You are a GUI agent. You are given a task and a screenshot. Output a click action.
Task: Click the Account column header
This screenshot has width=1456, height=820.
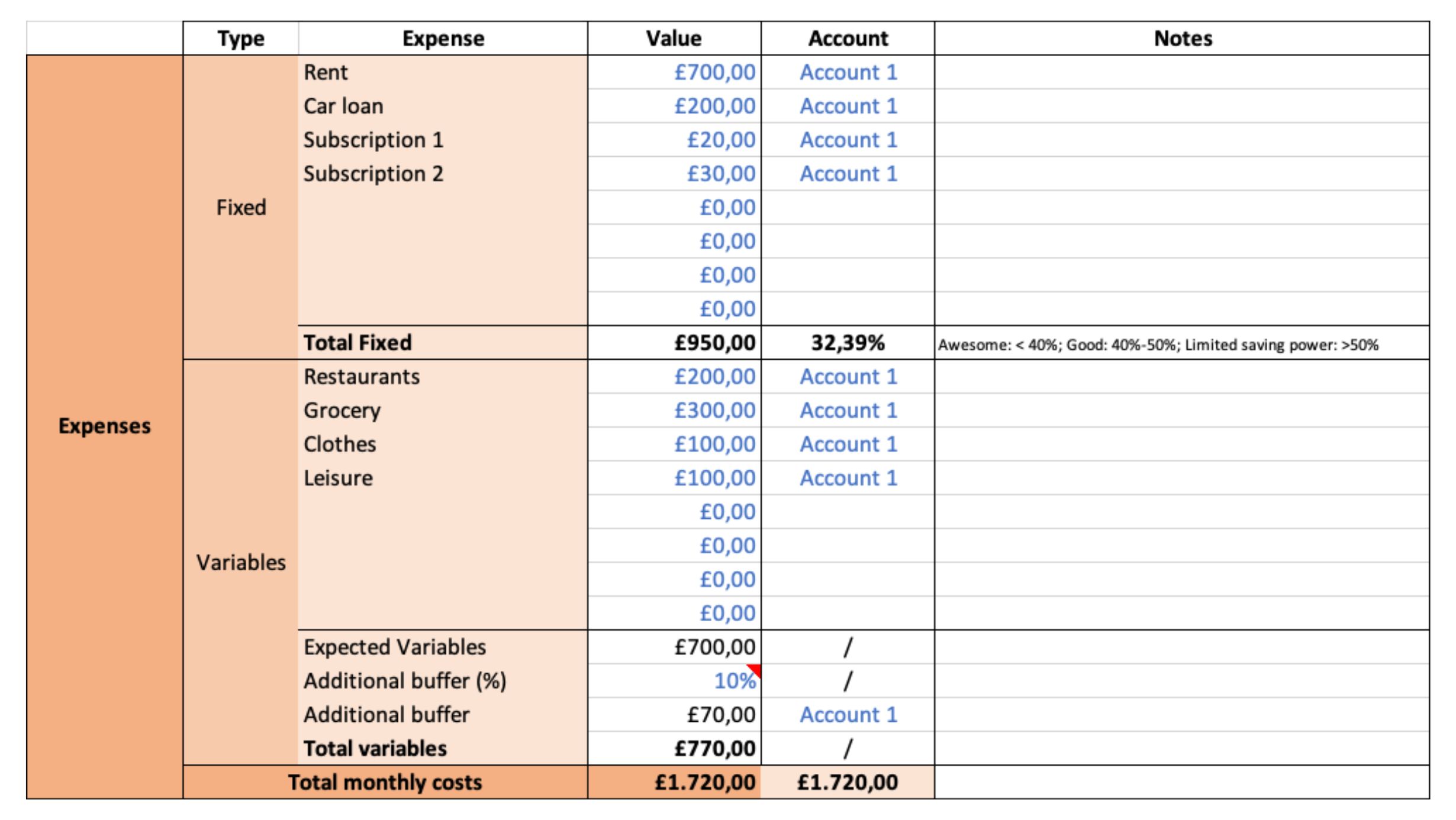(x=848, y=38)
